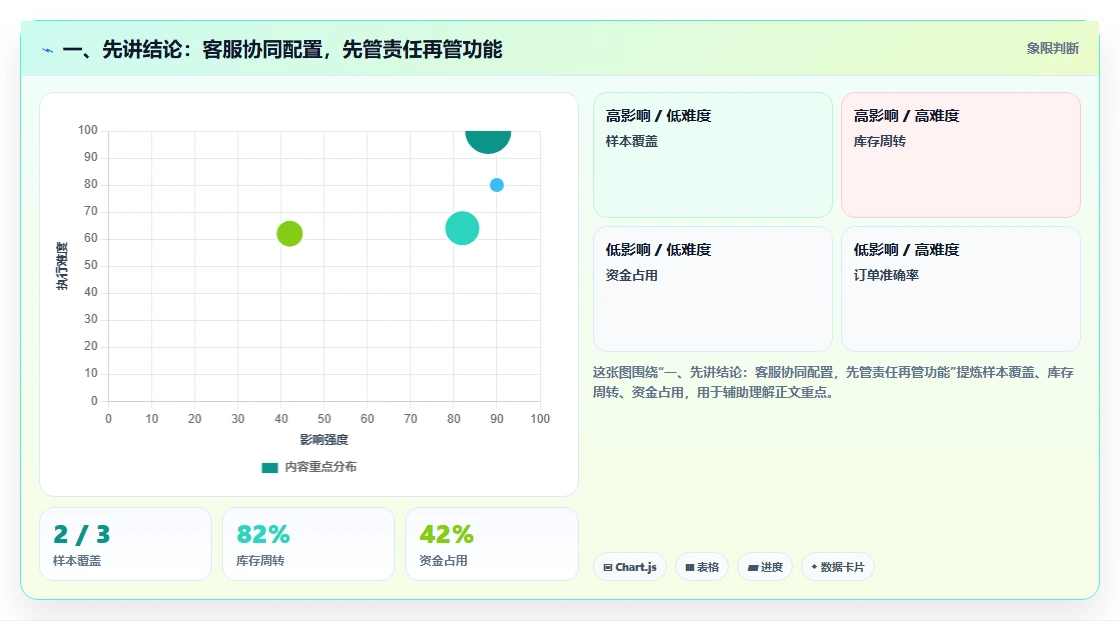
Task: Click the icon inside the 数据卡片 chip
Action: point(814,567)
